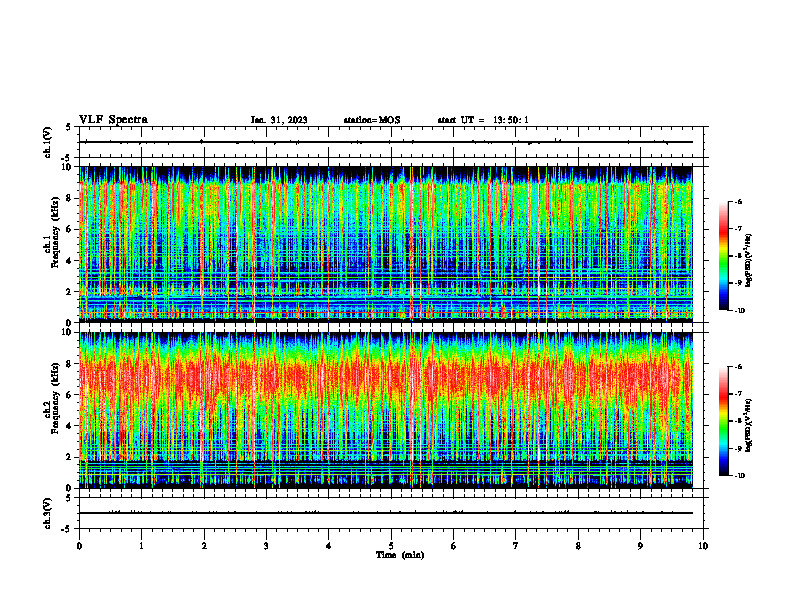
Task: Click tick label "10" on the Time axis
Action: pyautogui.click(x=703, y=546)
